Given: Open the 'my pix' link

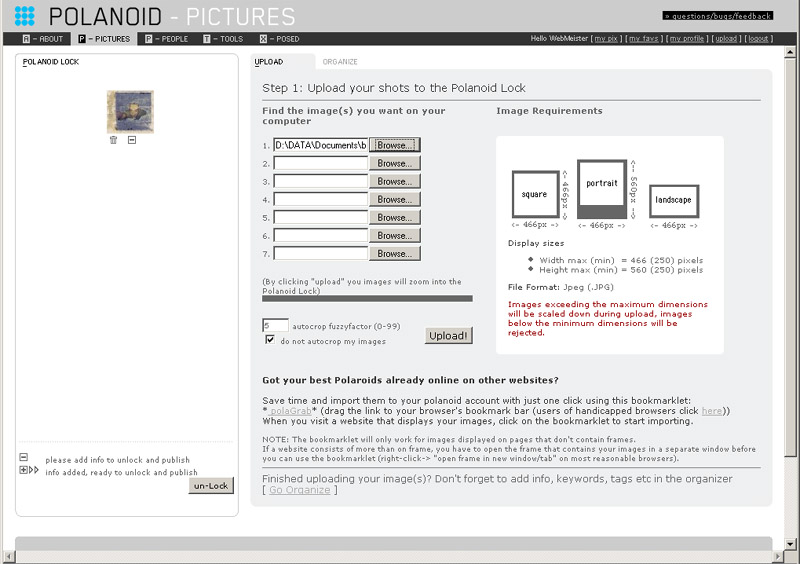Looking at the screenshot, I should pyautogui.click(x=606, y=39).
